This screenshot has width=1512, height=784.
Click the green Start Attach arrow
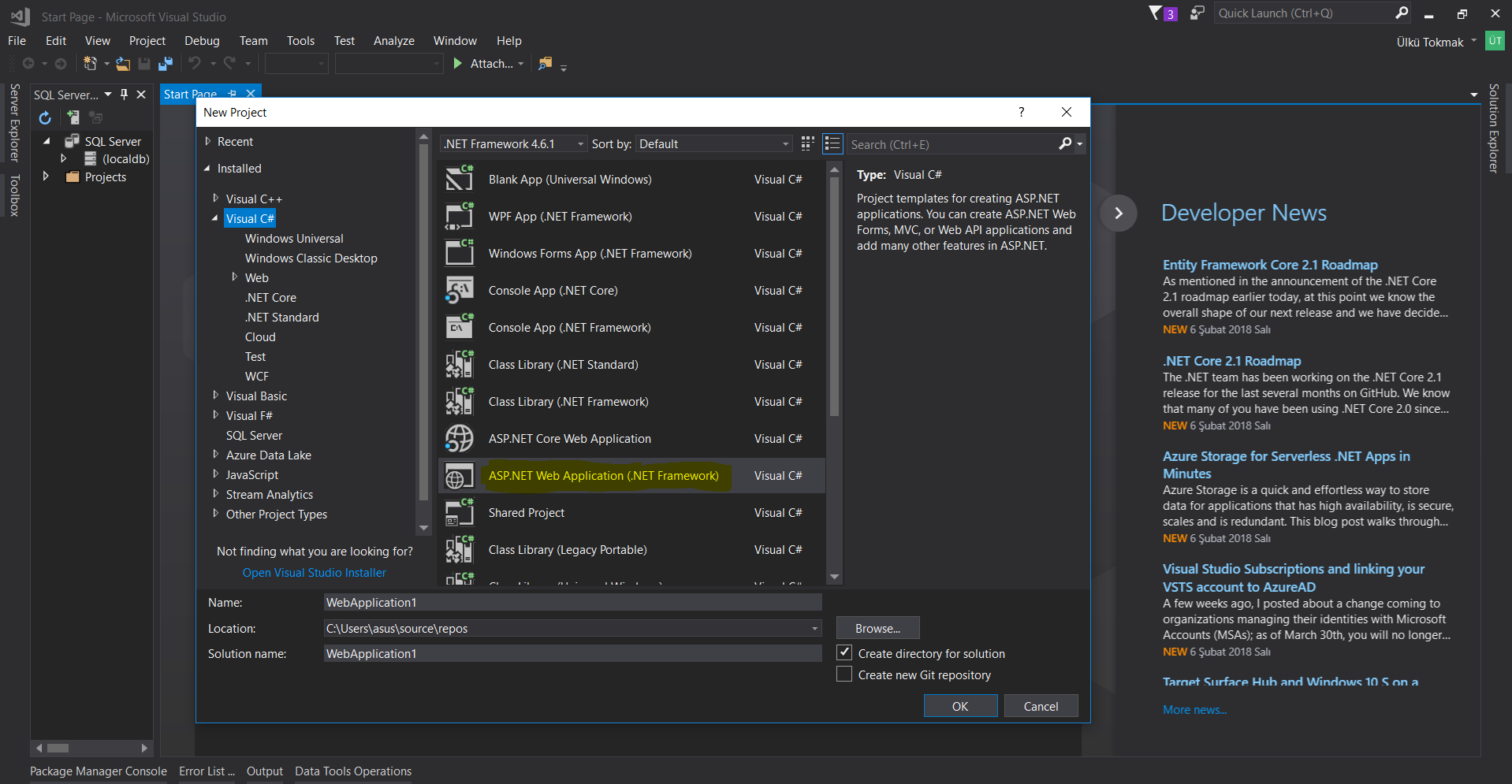coord(458,63)
